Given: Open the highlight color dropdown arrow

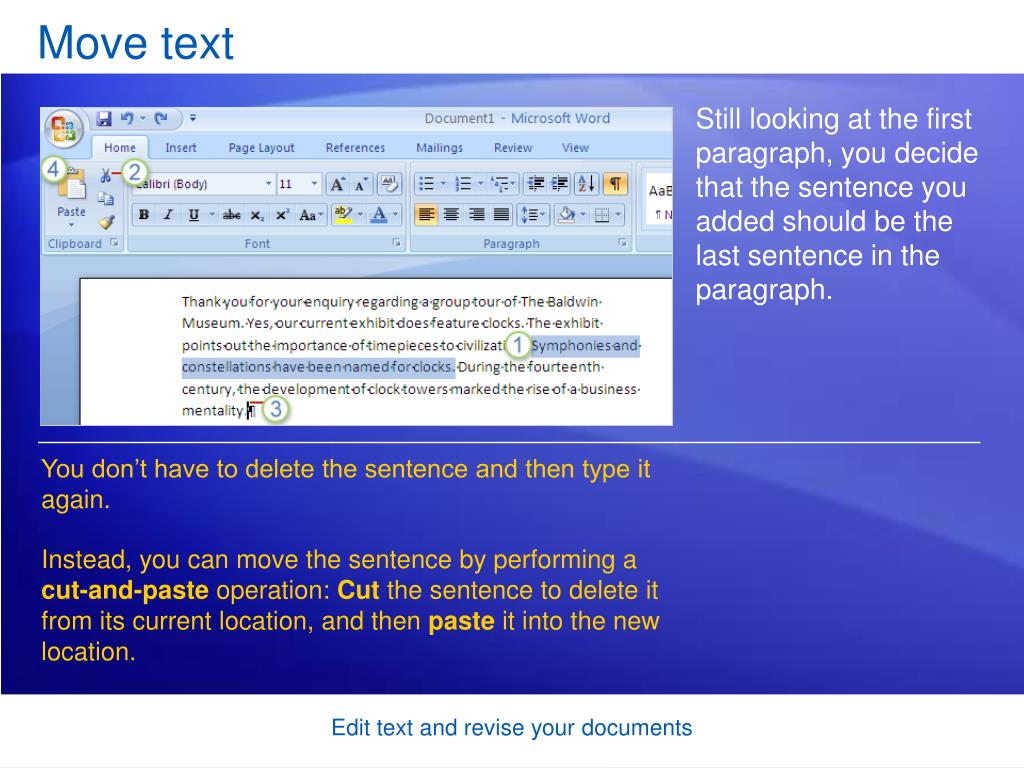Looking at the screenshot, I should coord(360,214).
